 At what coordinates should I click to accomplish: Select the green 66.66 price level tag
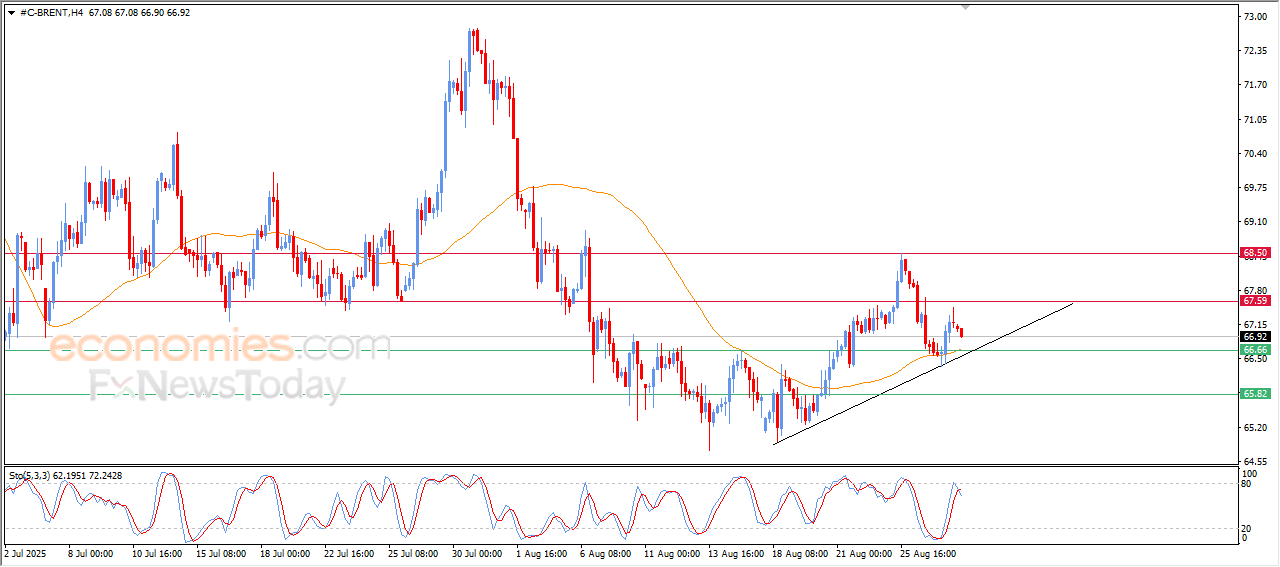coord(1255,350)
